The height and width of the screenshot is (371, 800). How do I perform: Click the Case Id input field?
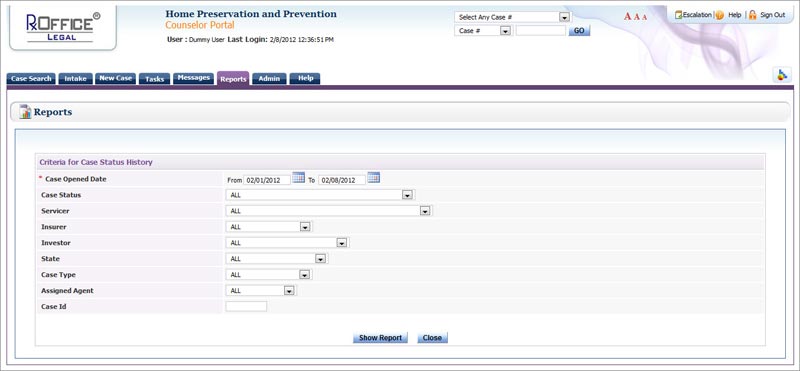pos(246,306)
